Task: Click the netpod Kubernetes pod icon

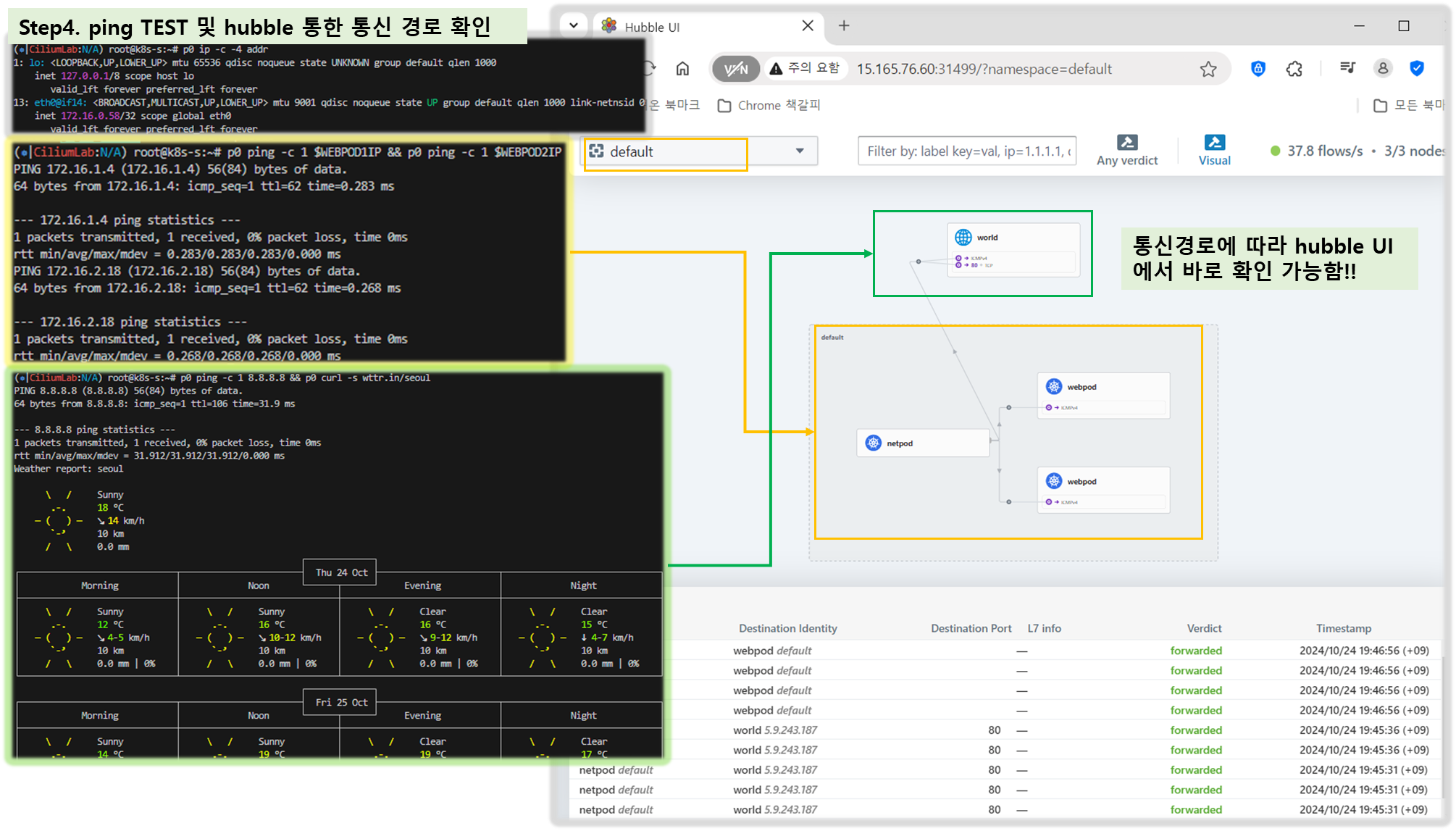Action: coord(873,443)
